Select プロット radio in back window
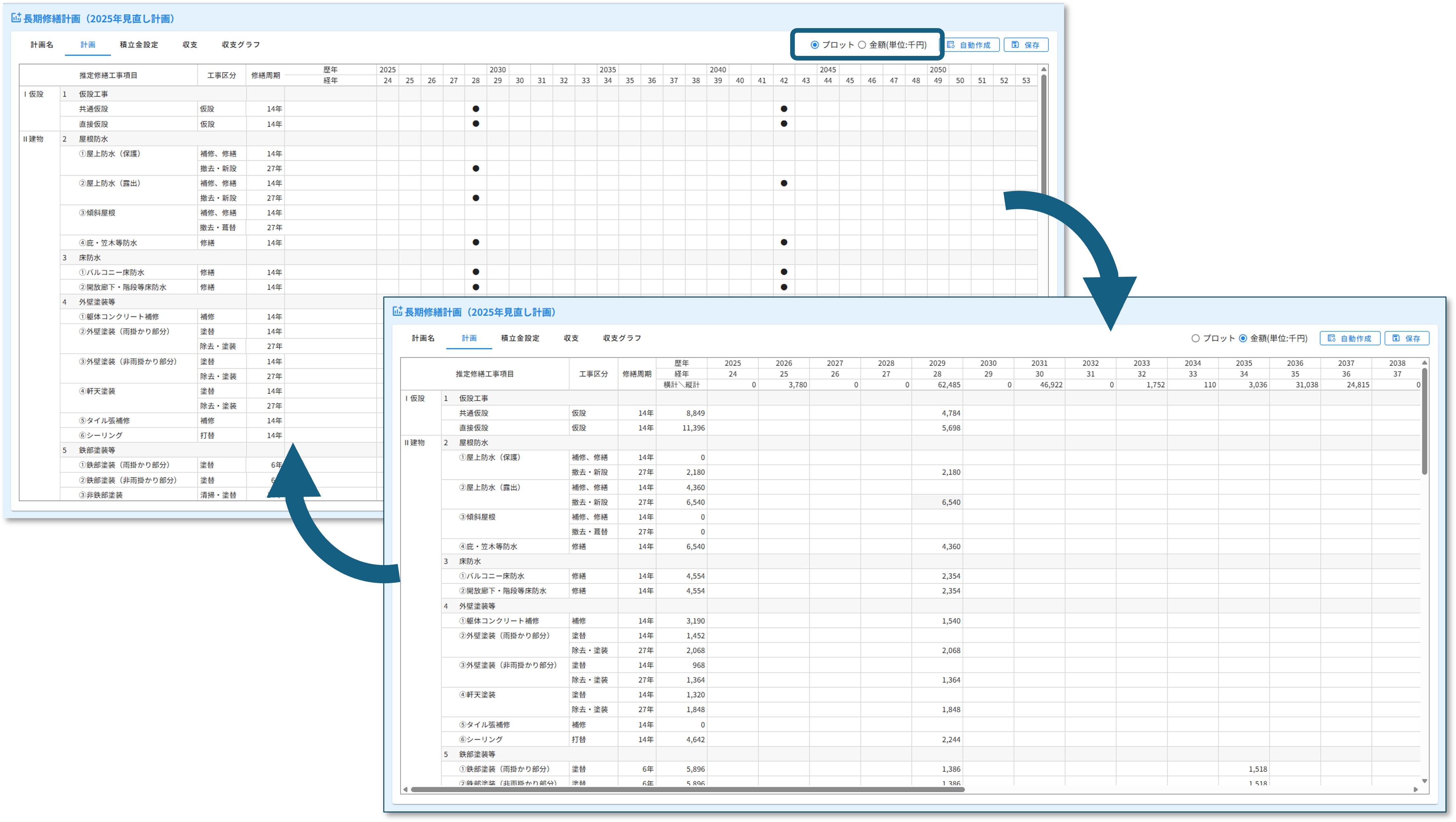 (x=814, y=45)
